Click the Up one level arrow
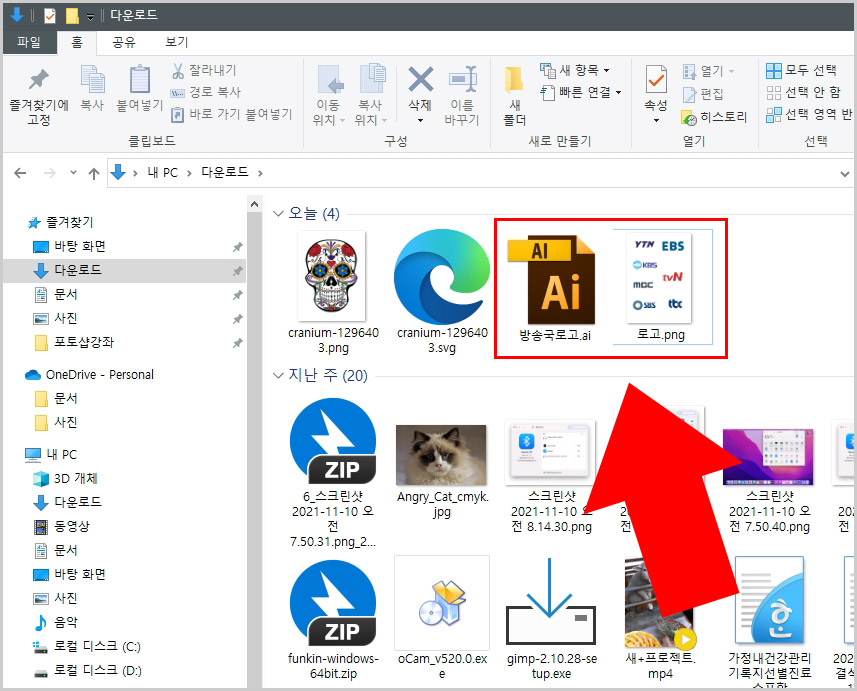The width and height of the screenshot is (857, 691). click(94, 173)
